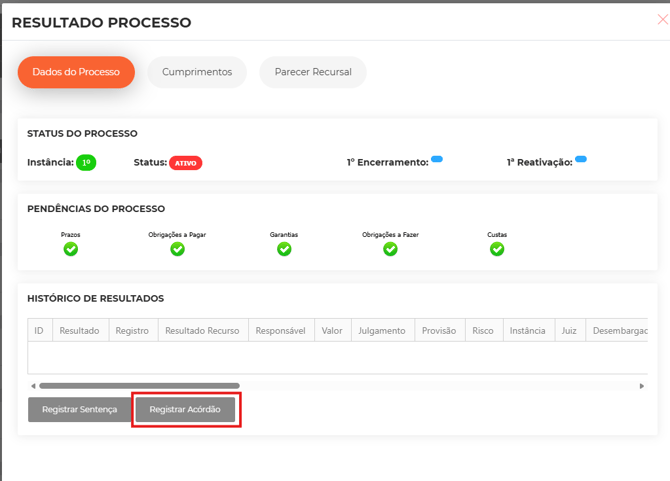The image size is (670, 481).
Task: Switch to the Cumprimentos tab
Action: 197,72
